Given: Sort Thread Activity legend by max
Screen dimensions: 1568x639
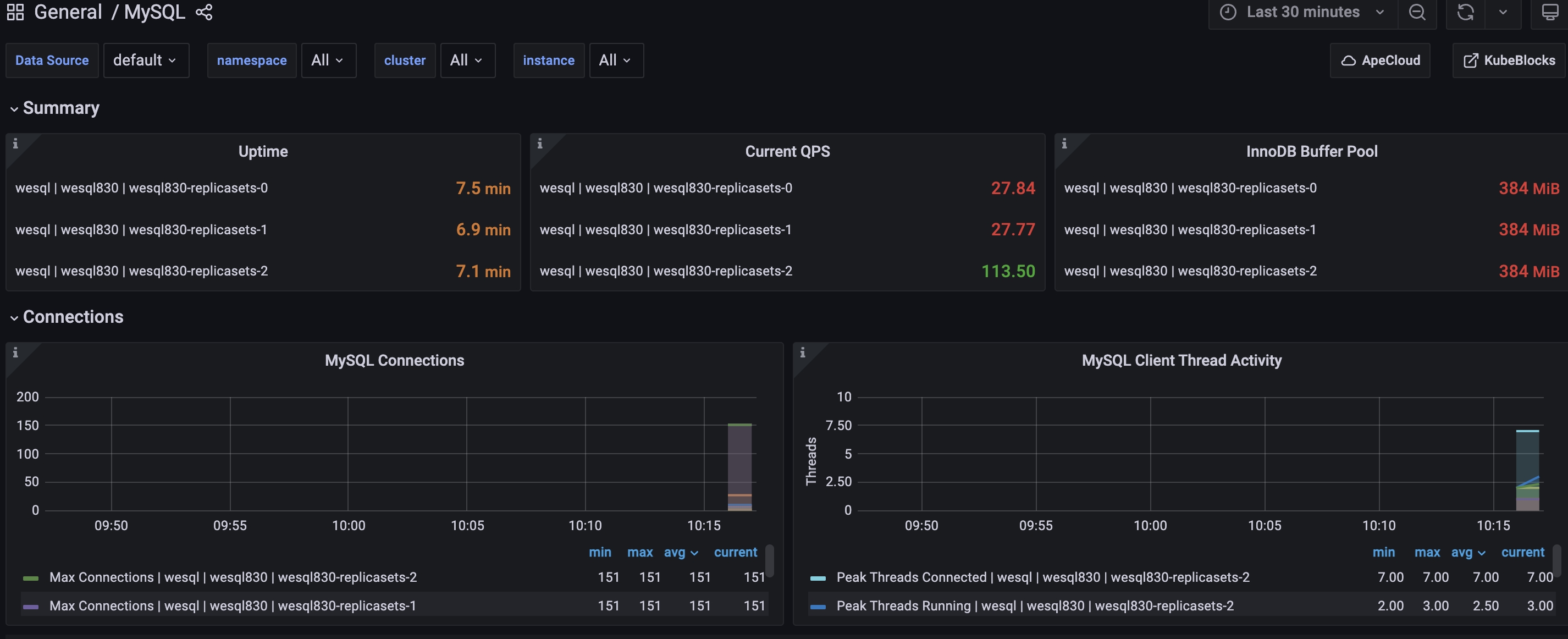Looking at the screenshot, I should [x=1427, y=552].
